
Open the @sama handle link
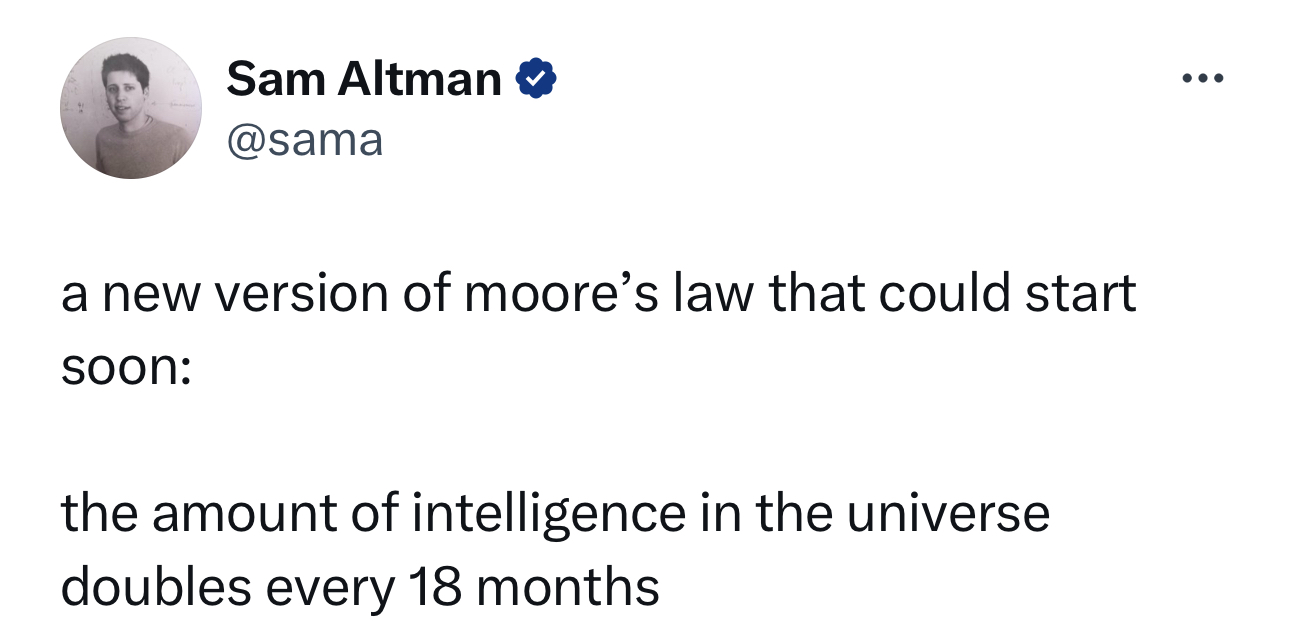(x=305, y=140)
